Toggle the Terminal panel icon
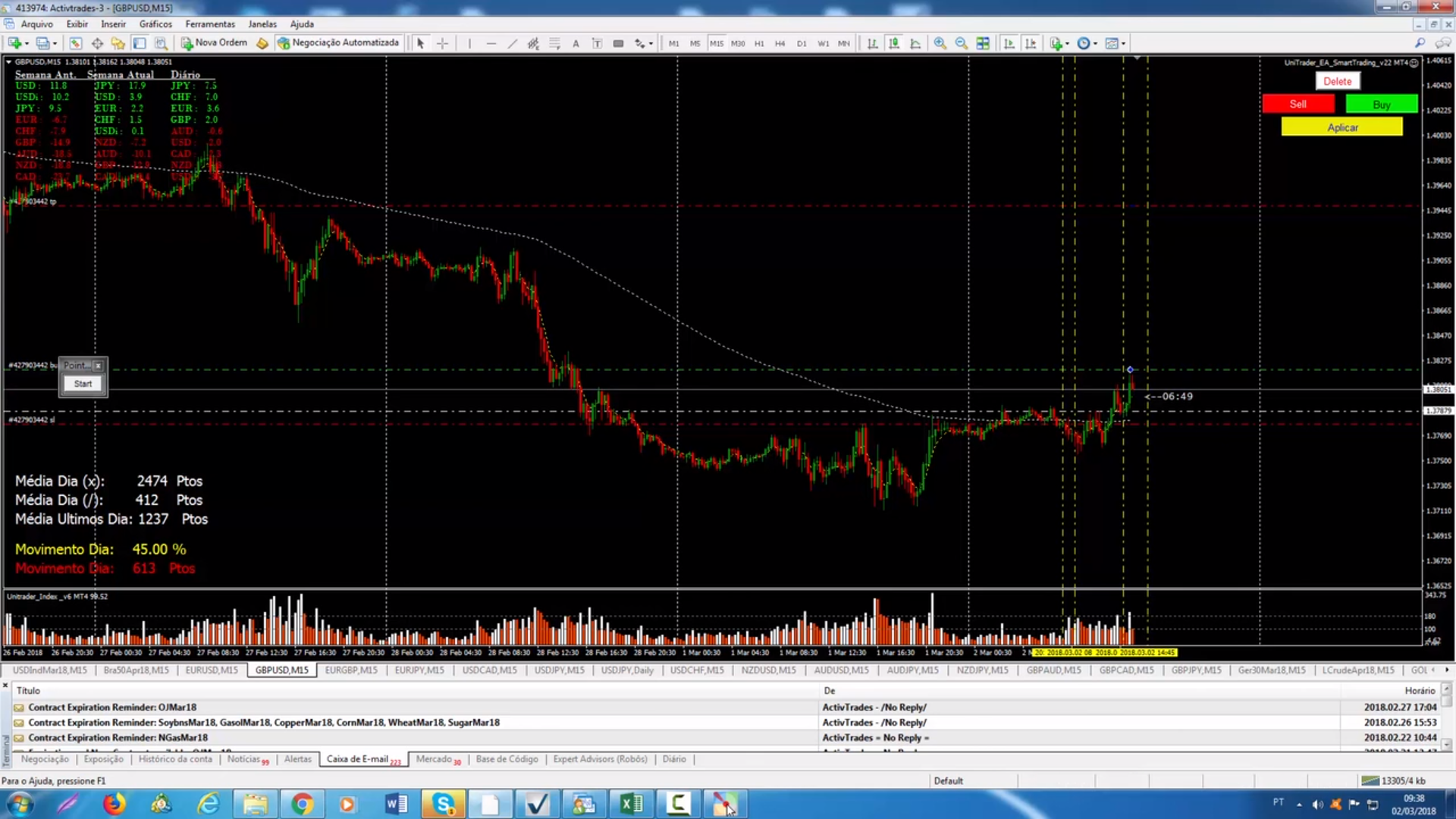1456x819 pixels. click(x=140, y=43)
